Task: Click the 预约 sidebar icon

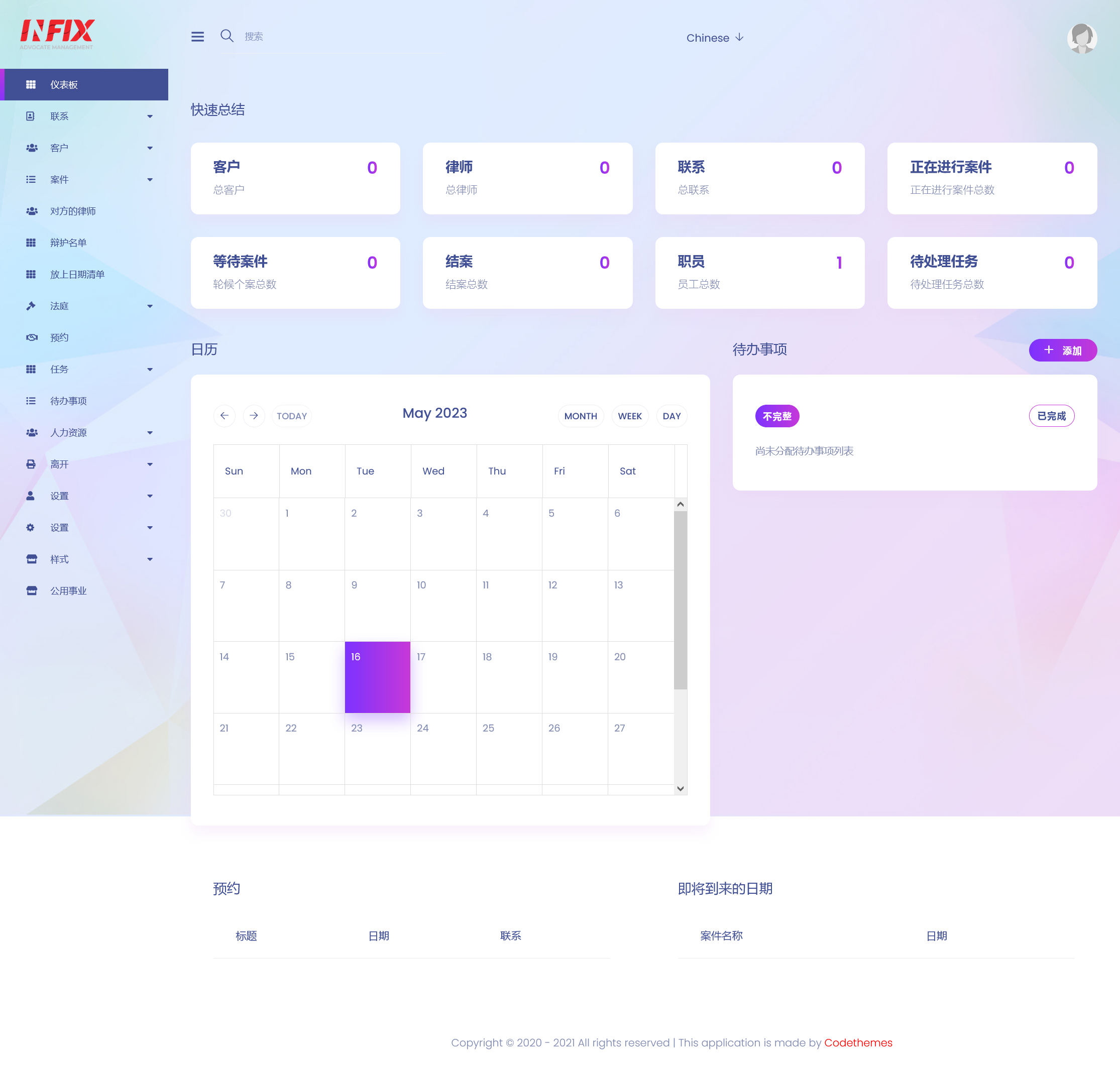Action: click(x=31, y=337)
